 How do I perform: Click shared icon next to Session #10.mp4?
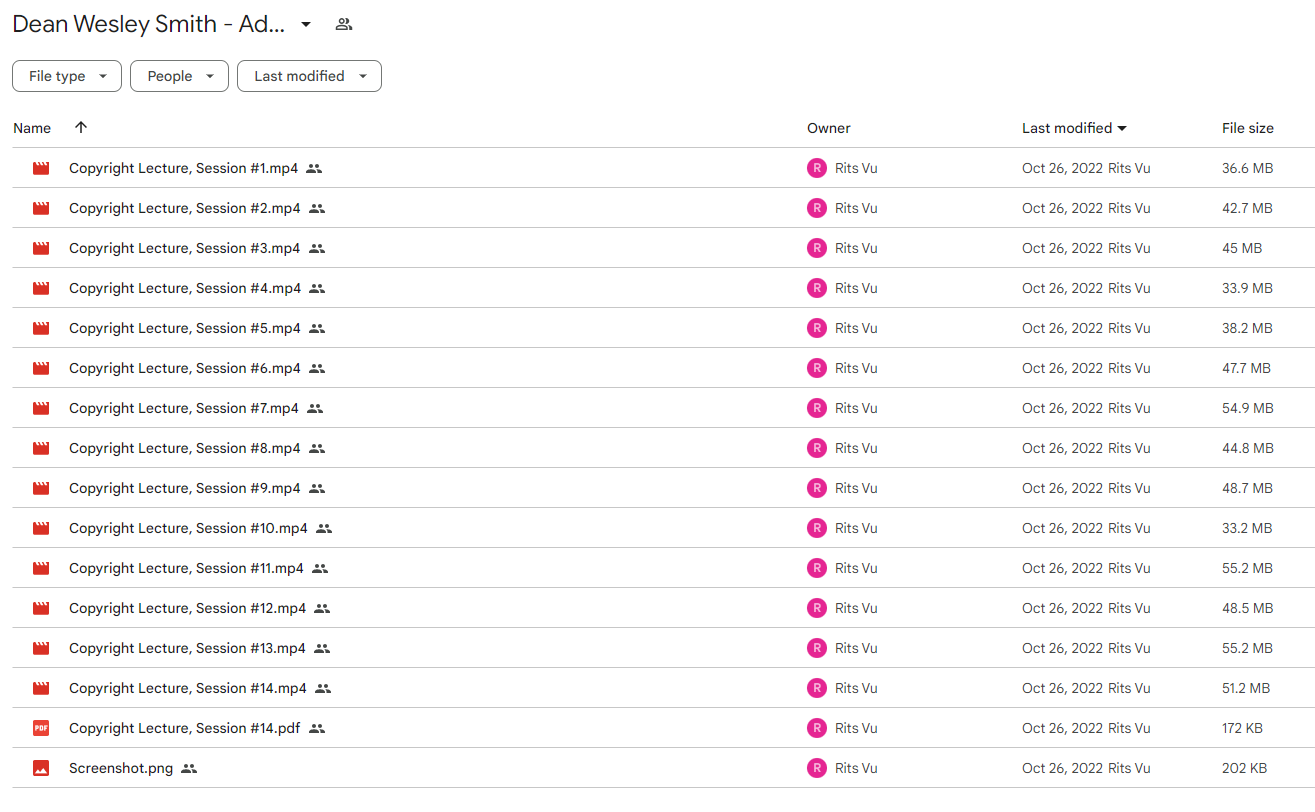pos(324,529)
